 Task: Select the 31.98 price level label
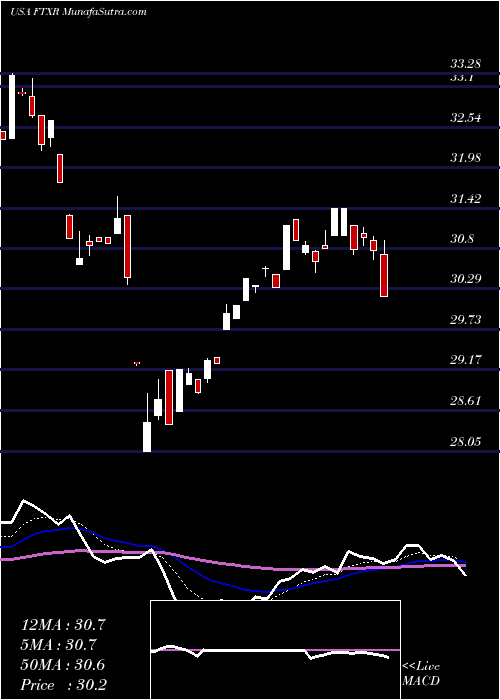pos(466,157)
